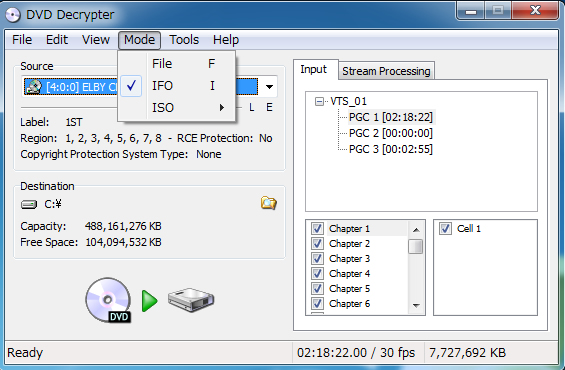The width and height of the screenshot is (565, 370).
Task: Start decrypting with the green play arrow
Action: (150, 301)
